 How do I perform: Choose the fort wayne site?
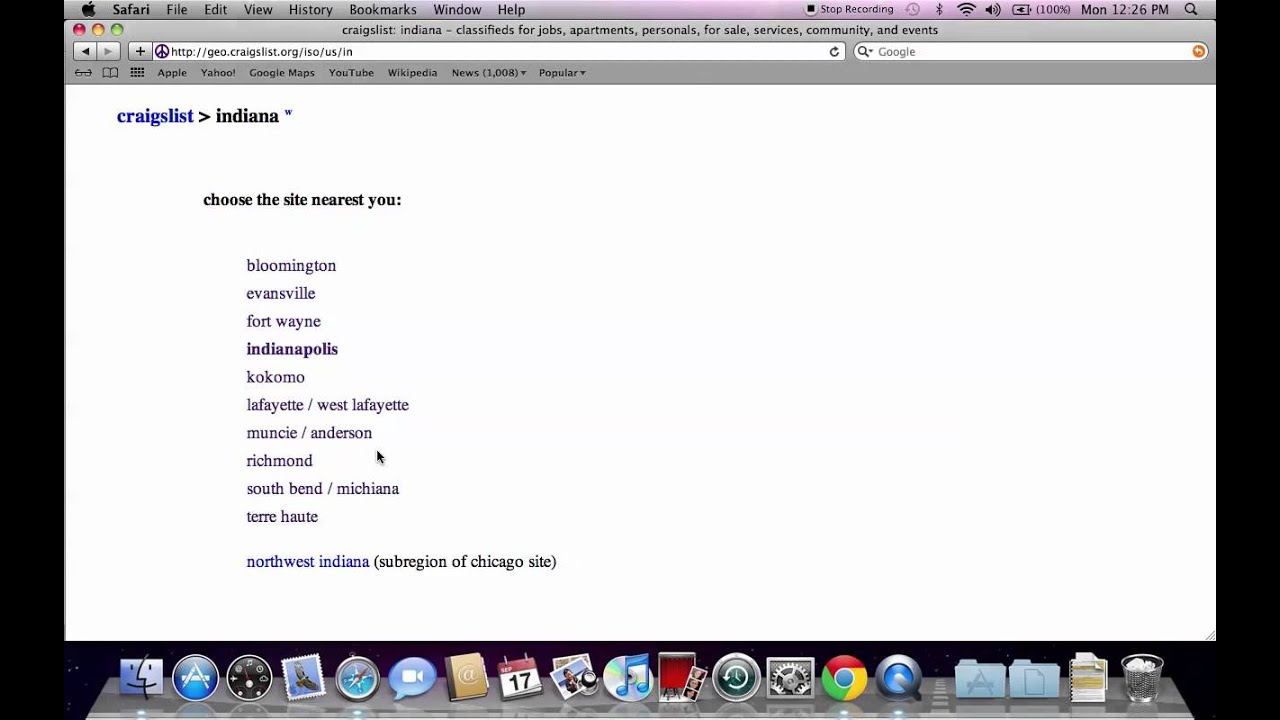pyautogui.click(x=284, y=322)
